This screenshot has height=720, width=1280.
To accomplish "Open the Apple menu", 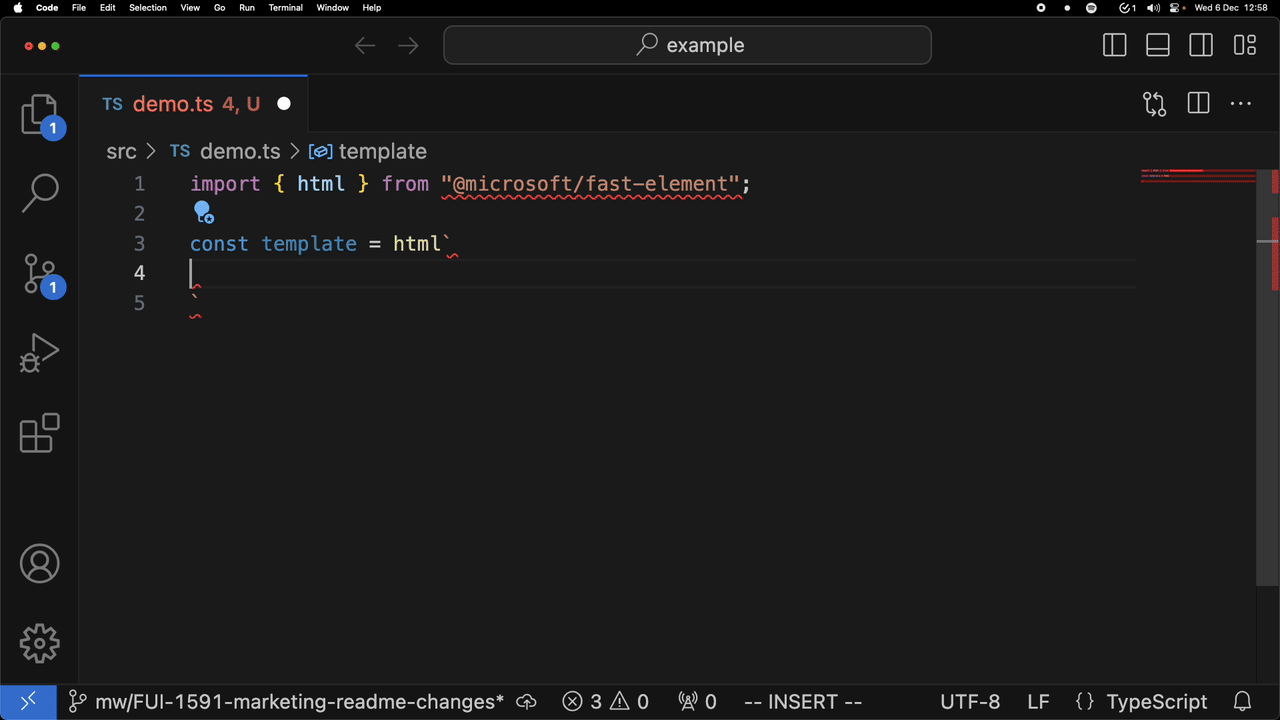I will [17, 7].
